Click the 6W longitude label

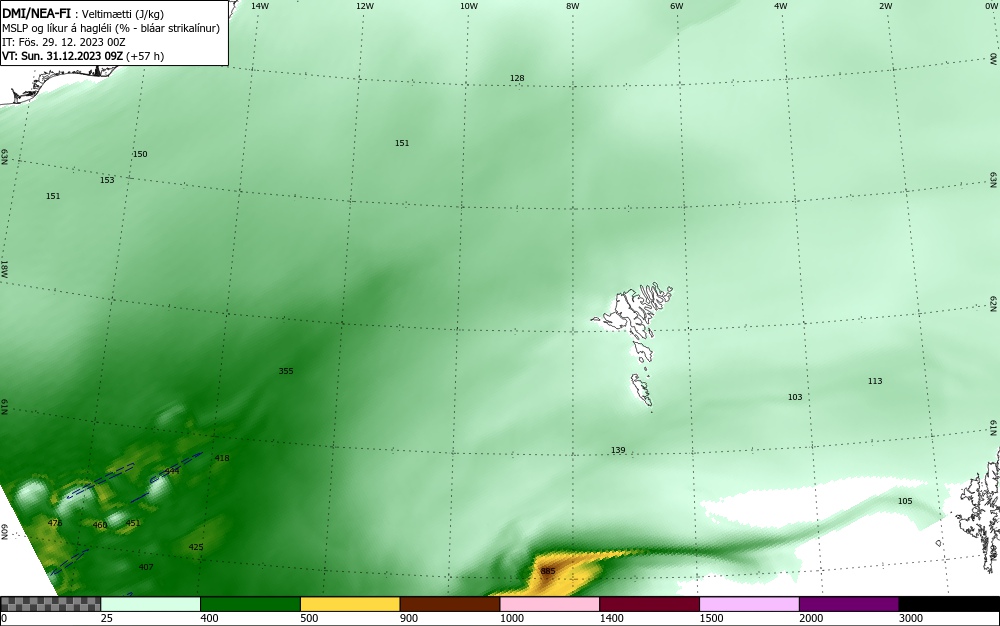[677, 6]
